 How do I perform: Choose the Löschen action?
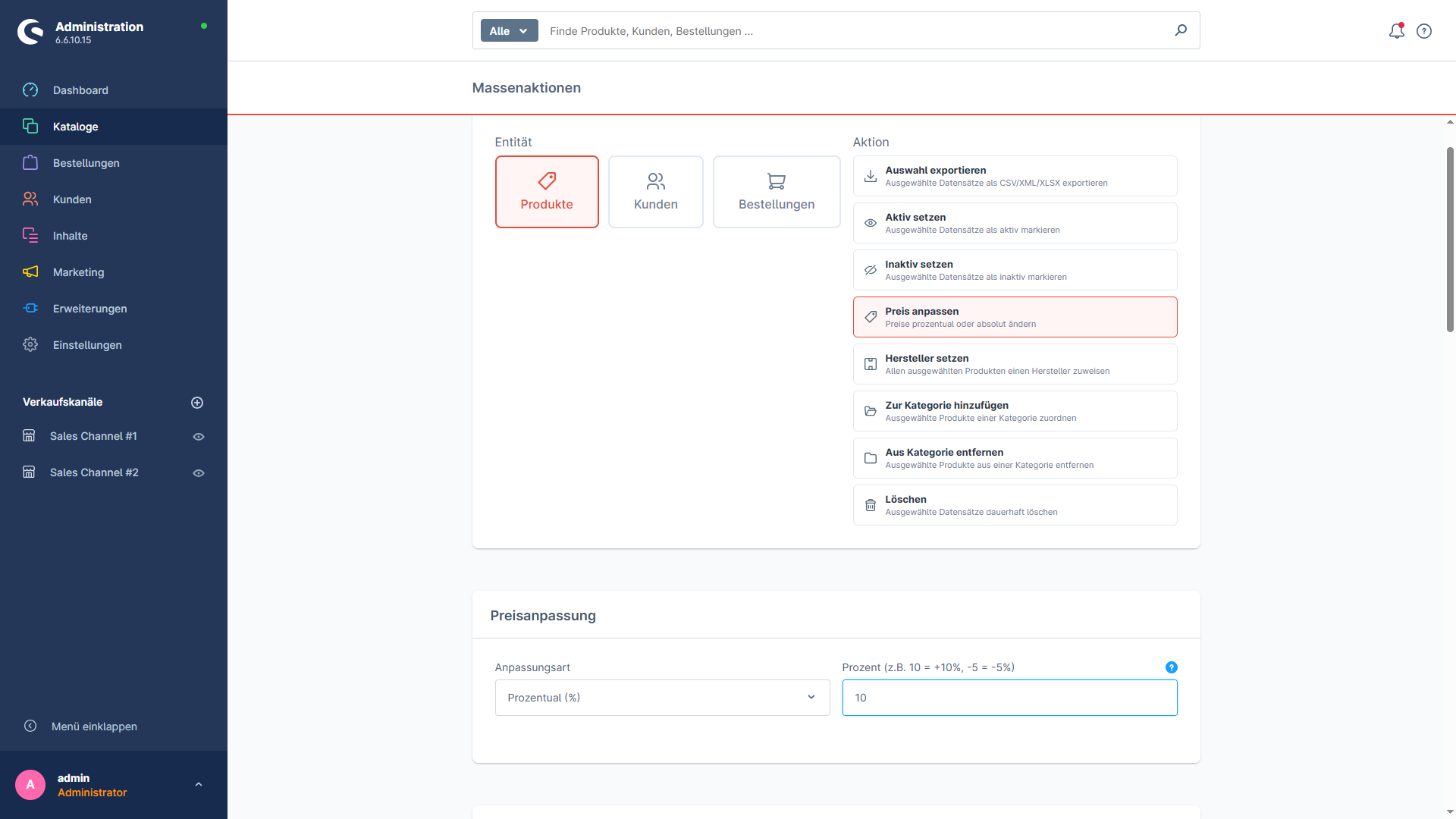coord(1015,505)
